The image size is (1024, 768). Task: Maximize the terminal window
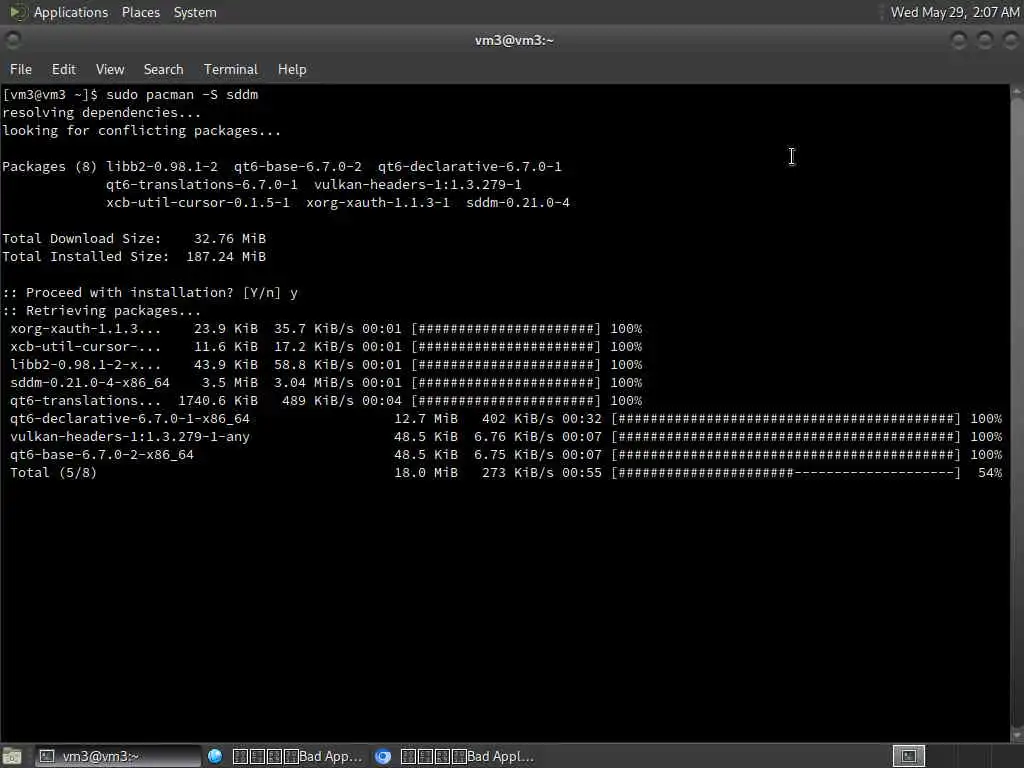pyautogui.click(x=985, y=40)
